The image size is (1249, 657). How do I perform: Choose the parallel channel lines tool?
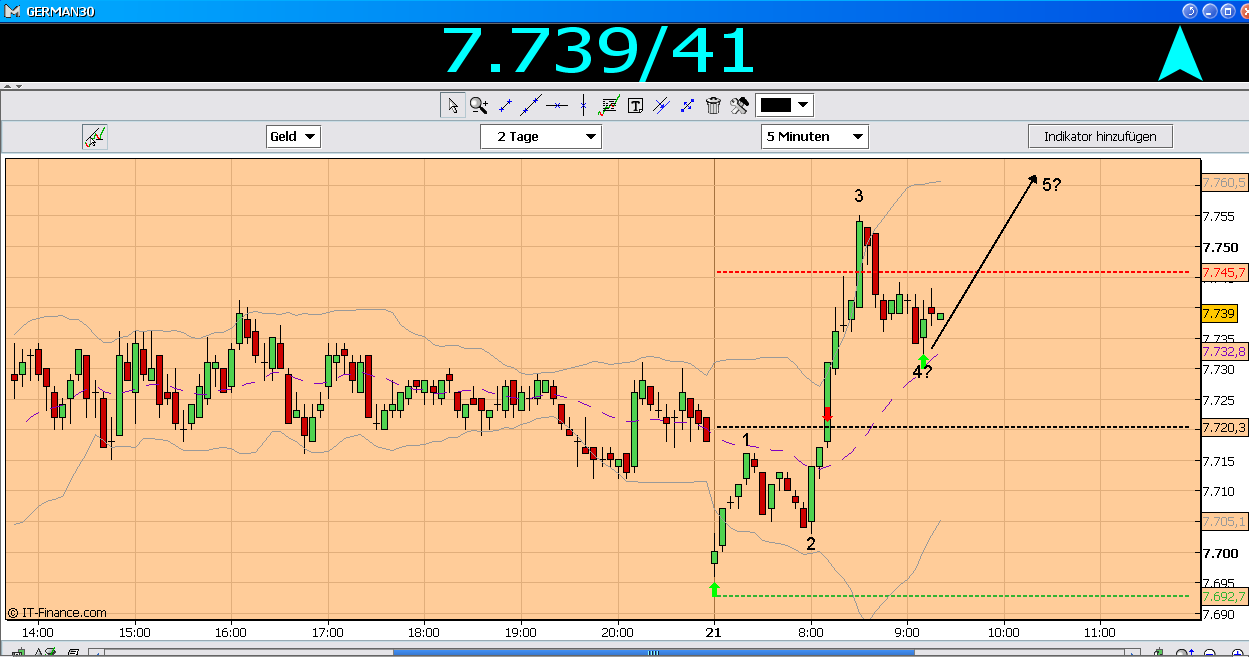(661, 105)
